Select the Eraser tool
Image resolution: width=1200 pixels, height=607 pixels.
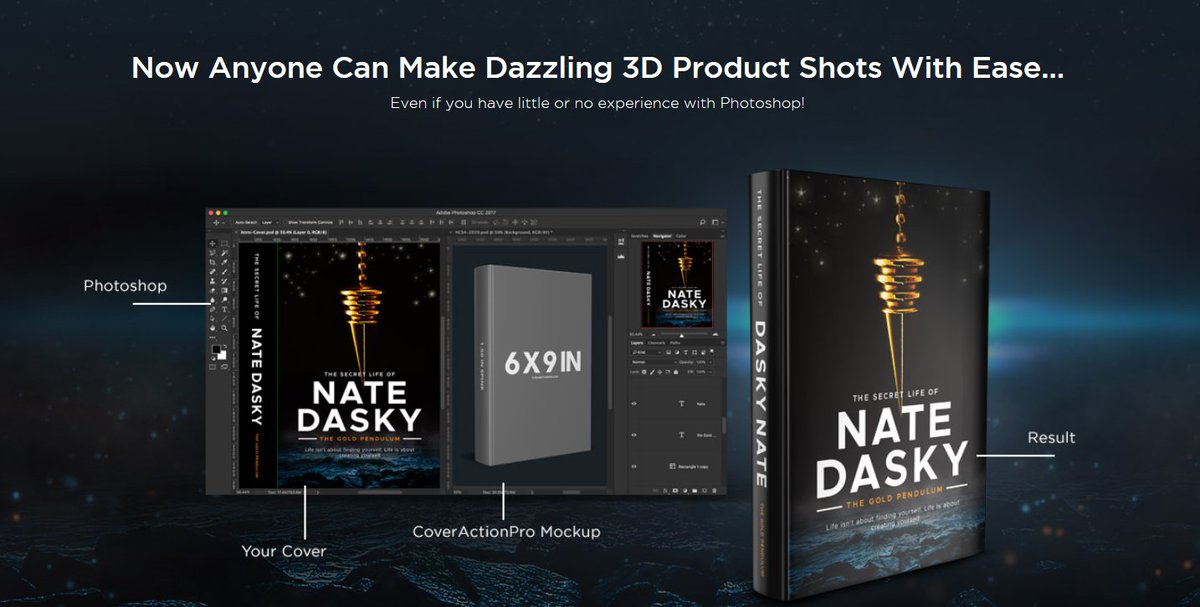(x=212, y=290)
